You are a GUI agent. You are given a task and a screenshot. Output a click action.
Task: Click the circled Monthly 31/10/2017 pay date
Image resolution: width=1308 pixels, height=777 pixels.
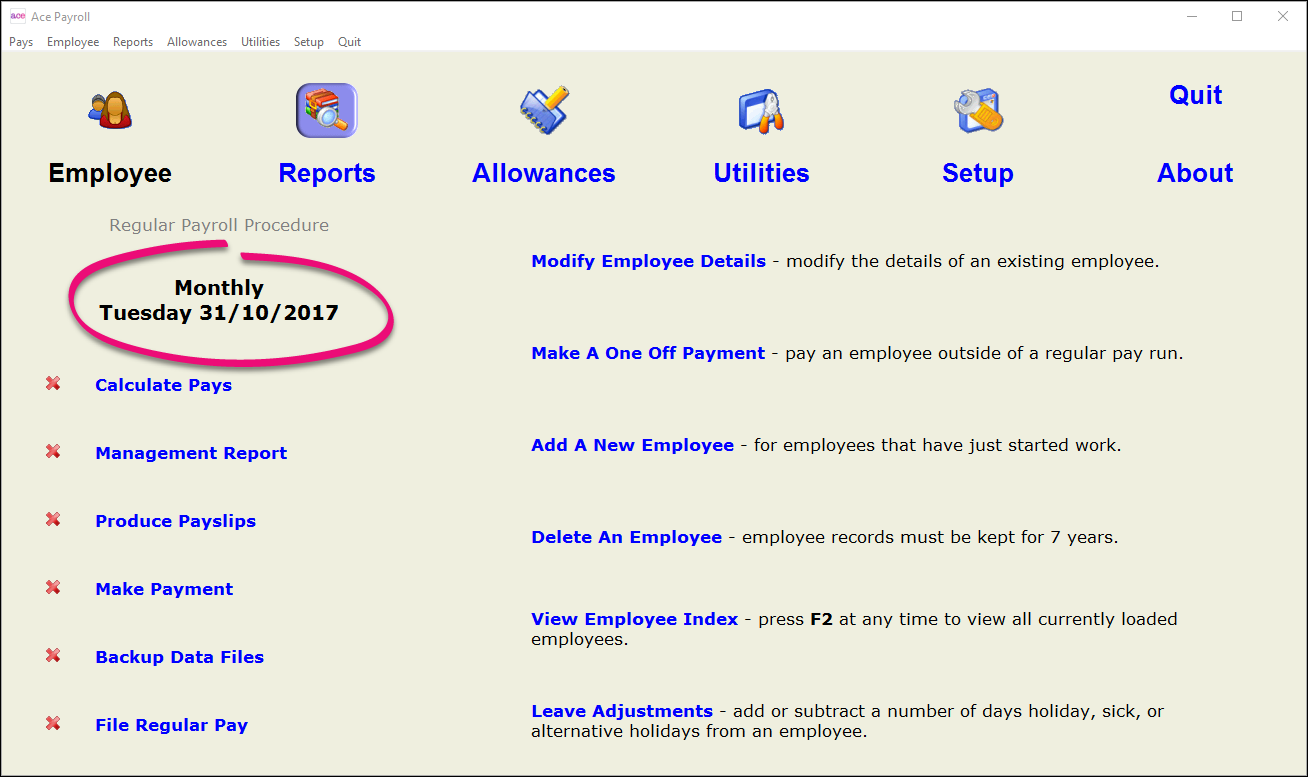click(x=219, y=300)
